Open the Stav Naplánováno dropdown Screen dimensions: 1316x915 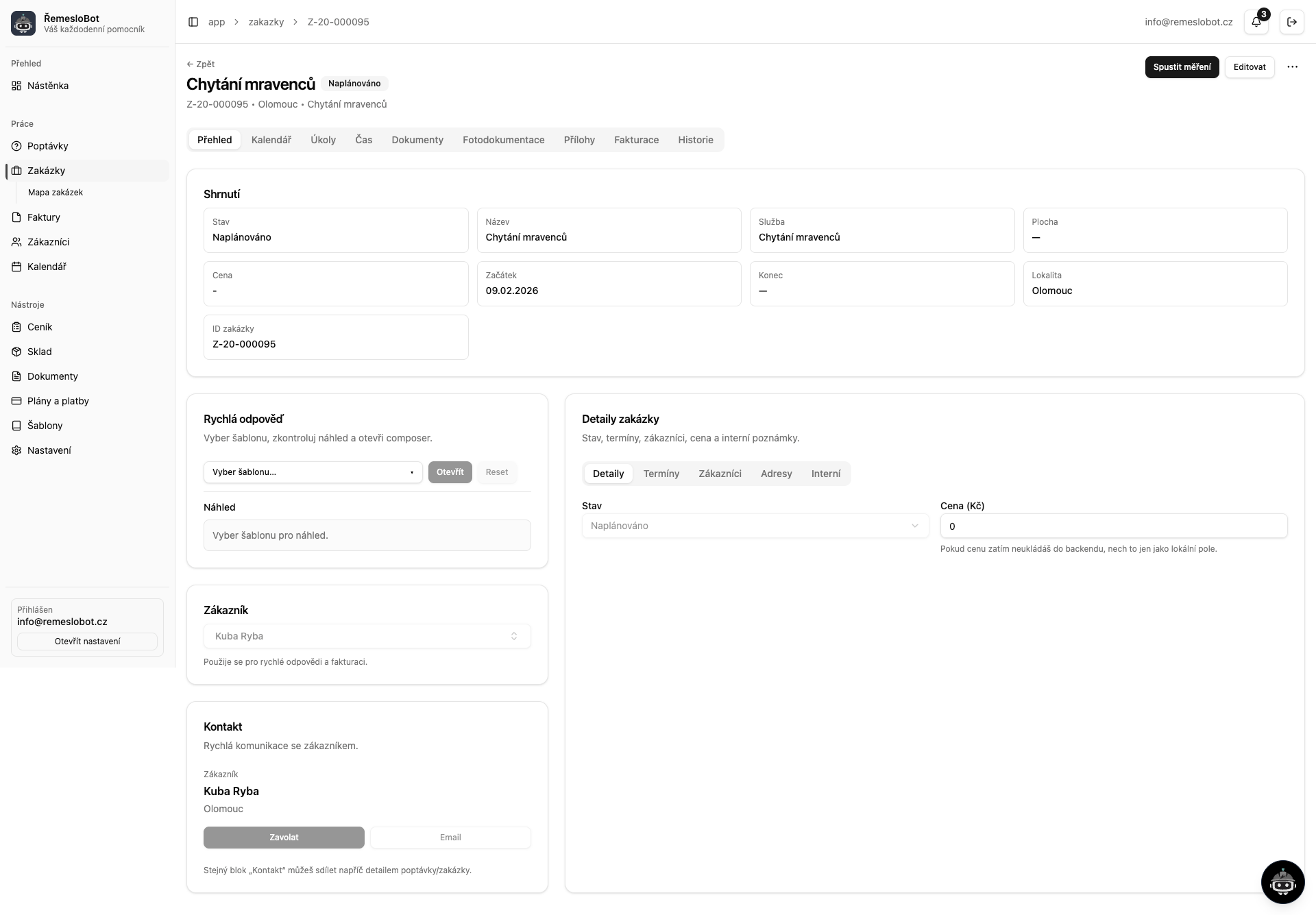click(755, 526)
